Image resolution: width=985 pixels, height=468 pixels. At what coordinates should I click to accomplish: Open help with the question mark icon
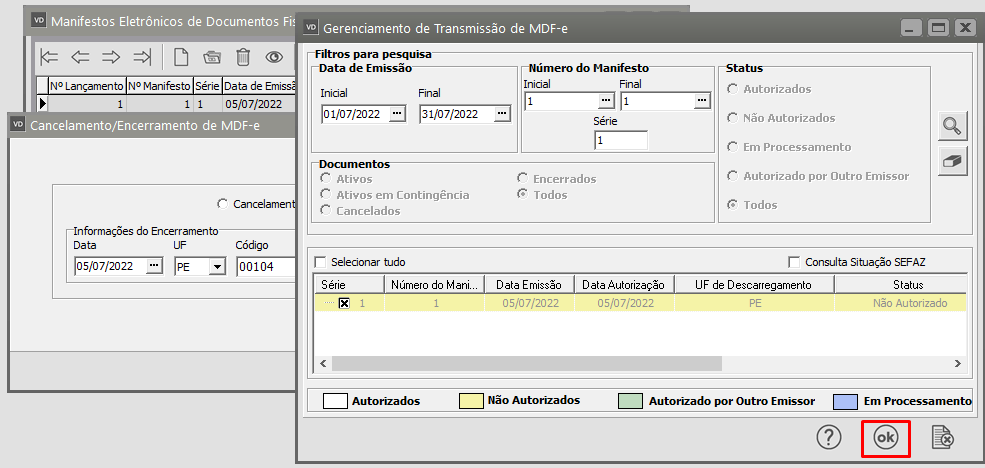point(829,437)
